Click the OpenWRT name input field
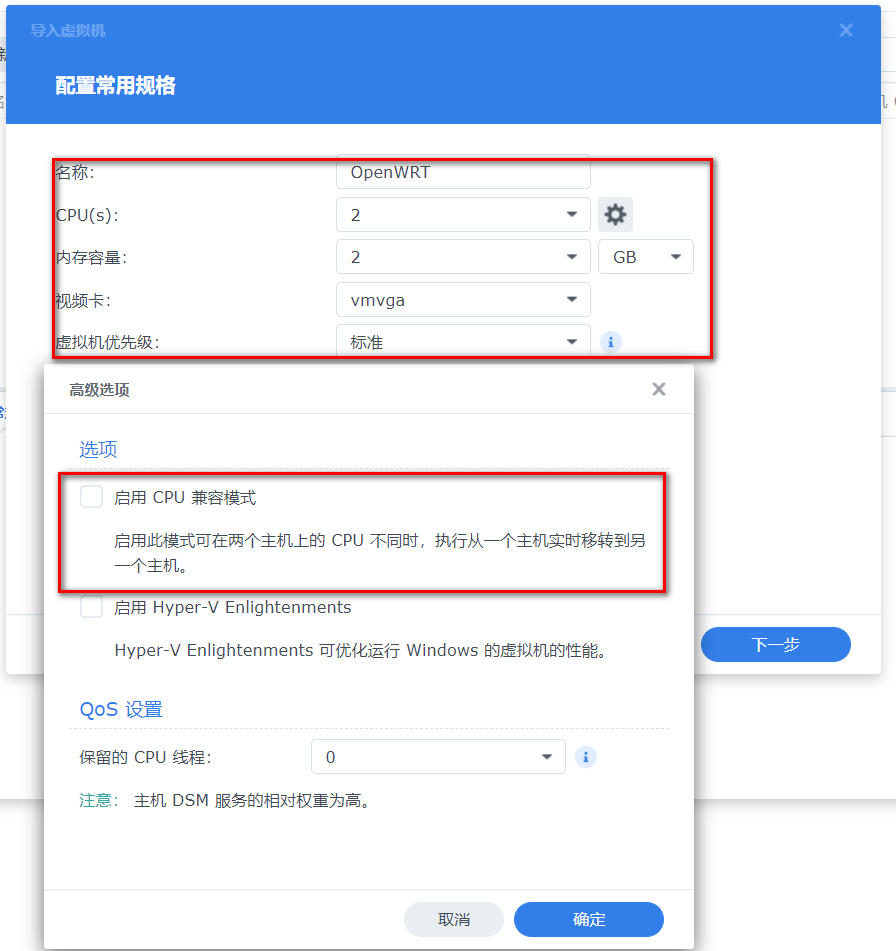Image resolution: width=896 pixels, height=951 pixels. click(462, 171)
